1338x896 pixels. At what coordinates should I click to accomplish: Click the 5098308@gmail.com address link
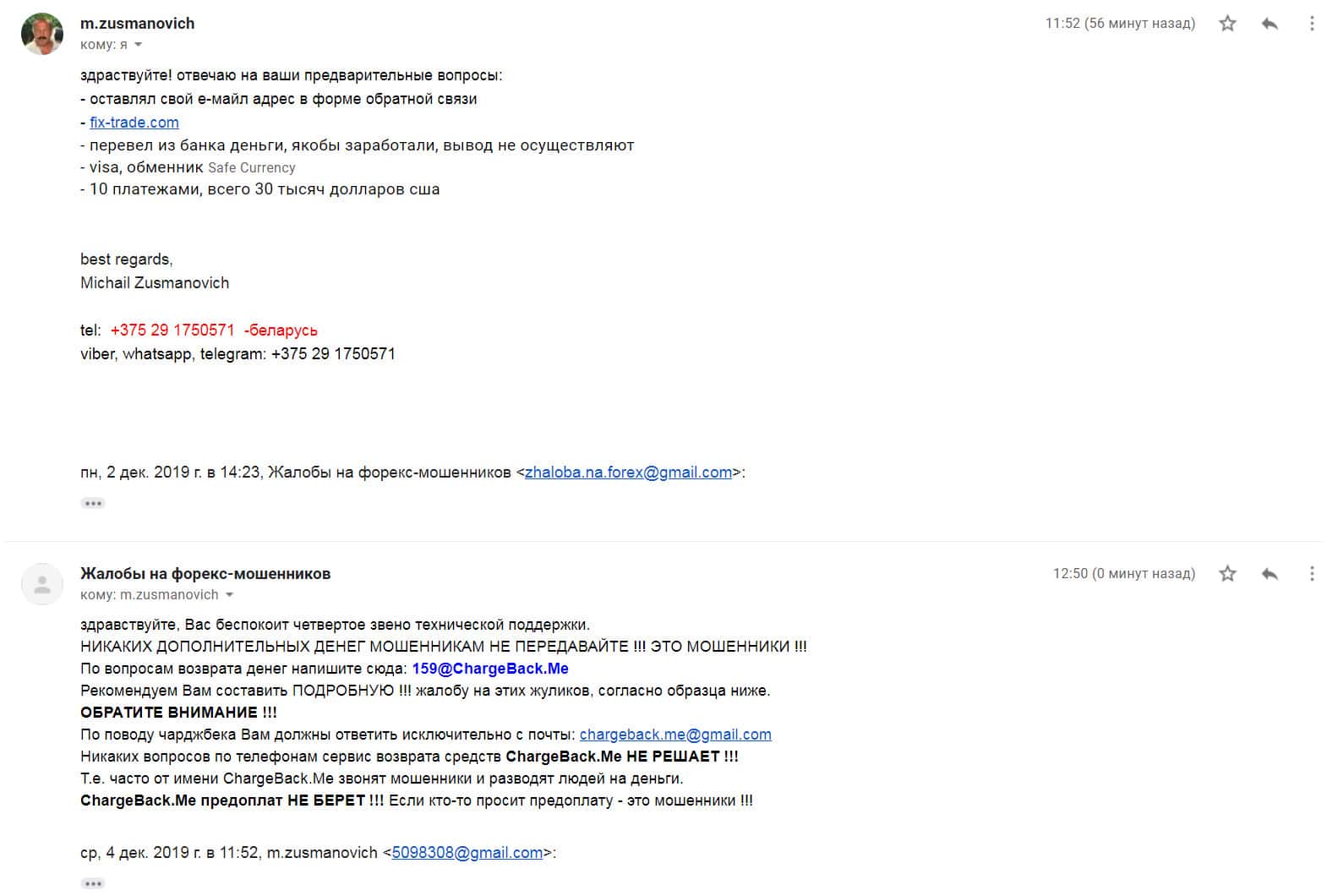point(467,853)
